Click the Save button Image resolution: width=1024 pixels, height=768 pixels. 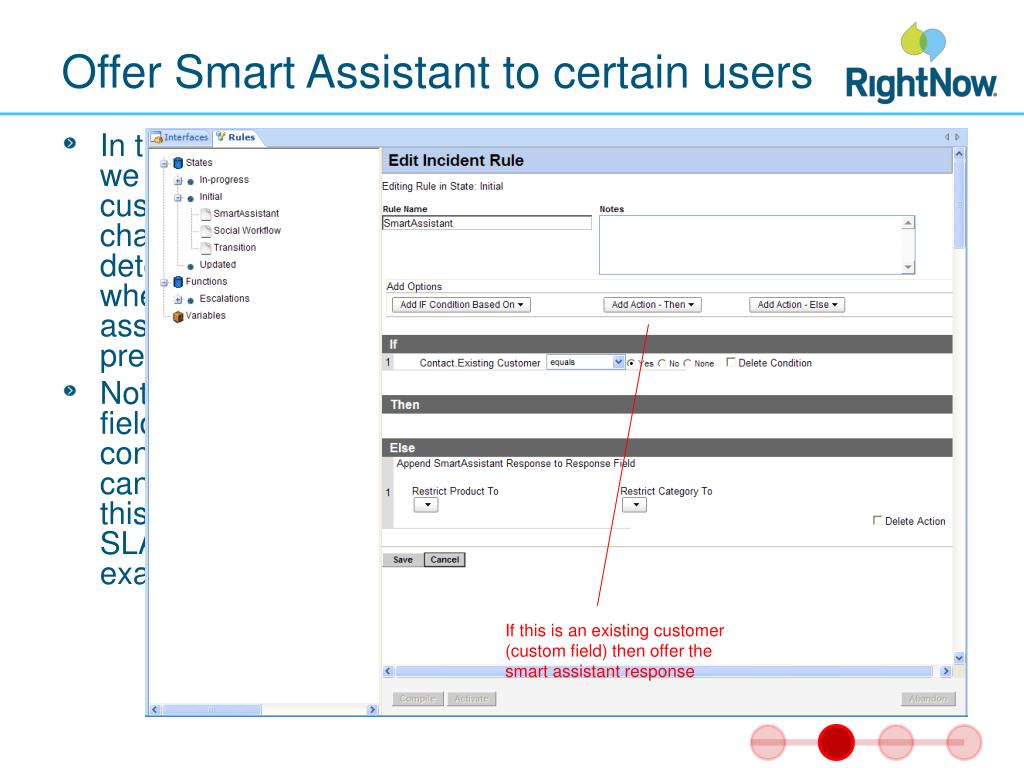tap(403, 560)
